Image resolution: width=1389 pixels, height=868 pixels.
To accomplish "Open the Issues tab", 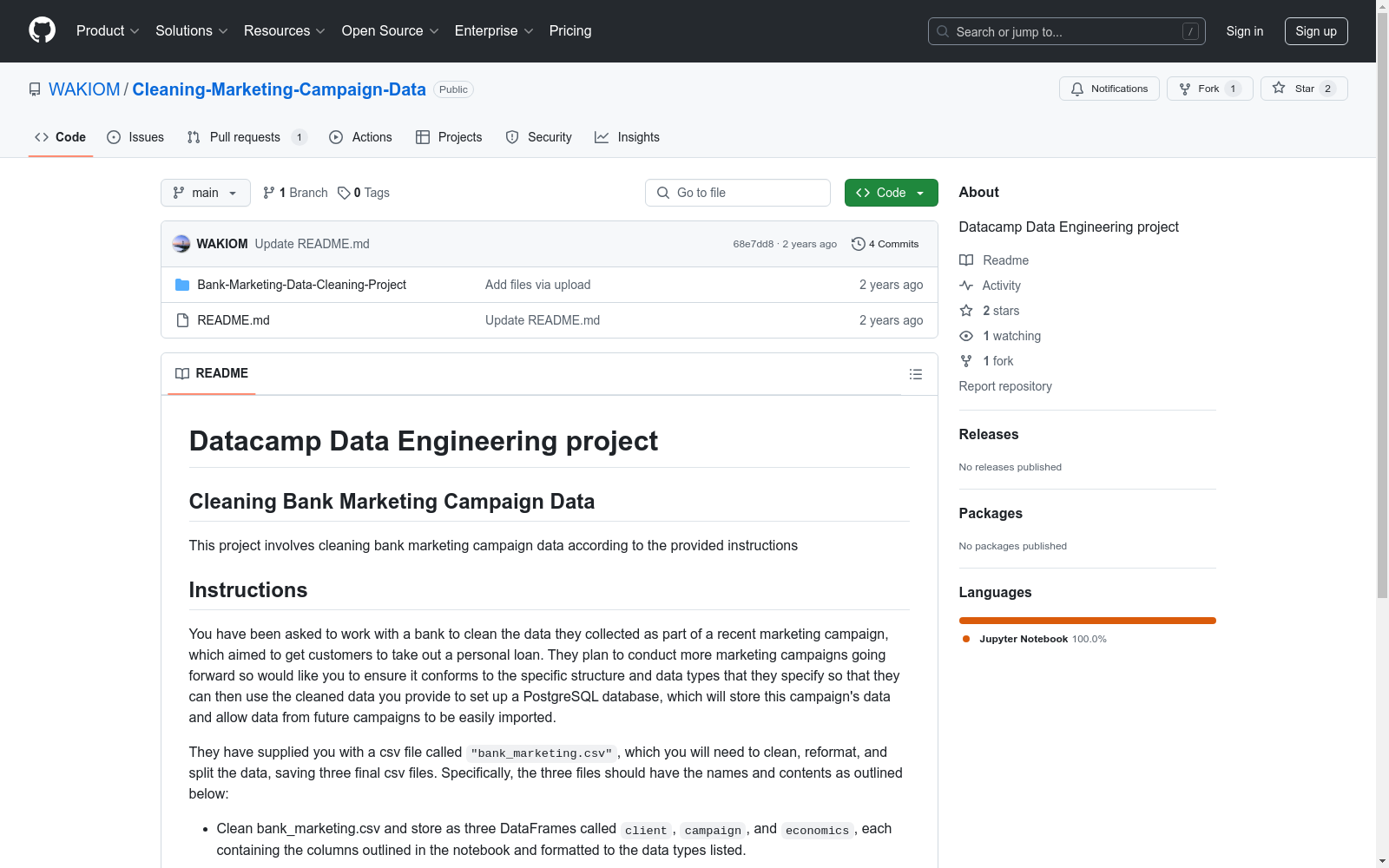I will 135,137.
